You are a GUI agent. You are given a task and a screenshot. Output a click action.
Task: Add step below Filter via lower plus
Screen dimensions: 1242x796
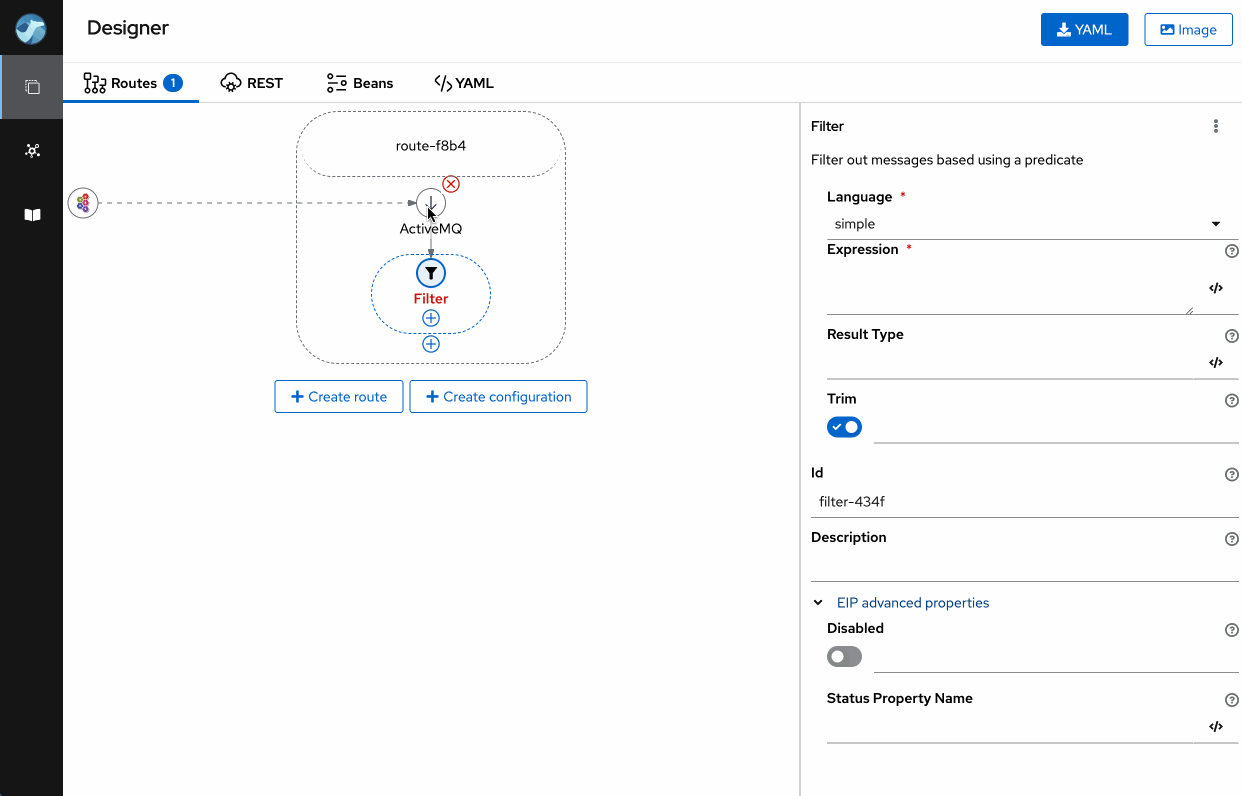click(431, 344)
